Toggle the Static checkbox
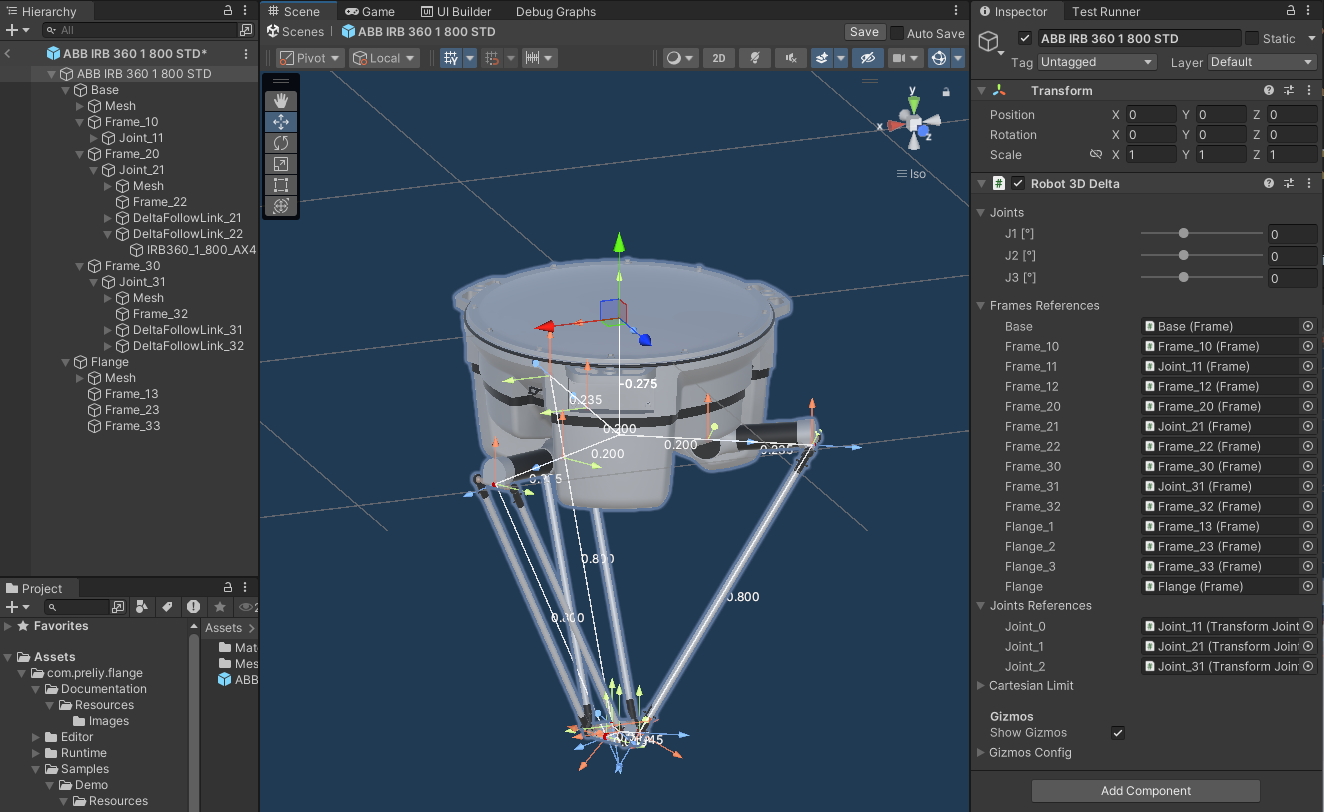Screen dimensions: 1324x812 [x=1252, y=38]
